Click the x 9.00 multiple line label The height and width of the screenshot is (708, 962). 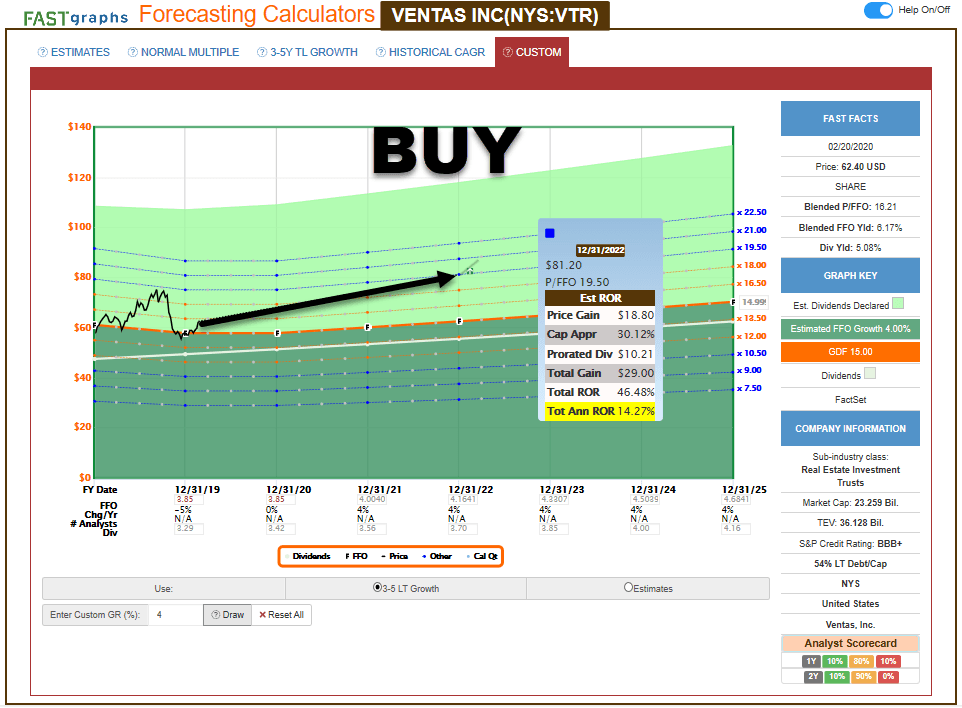tap(749, 370)
